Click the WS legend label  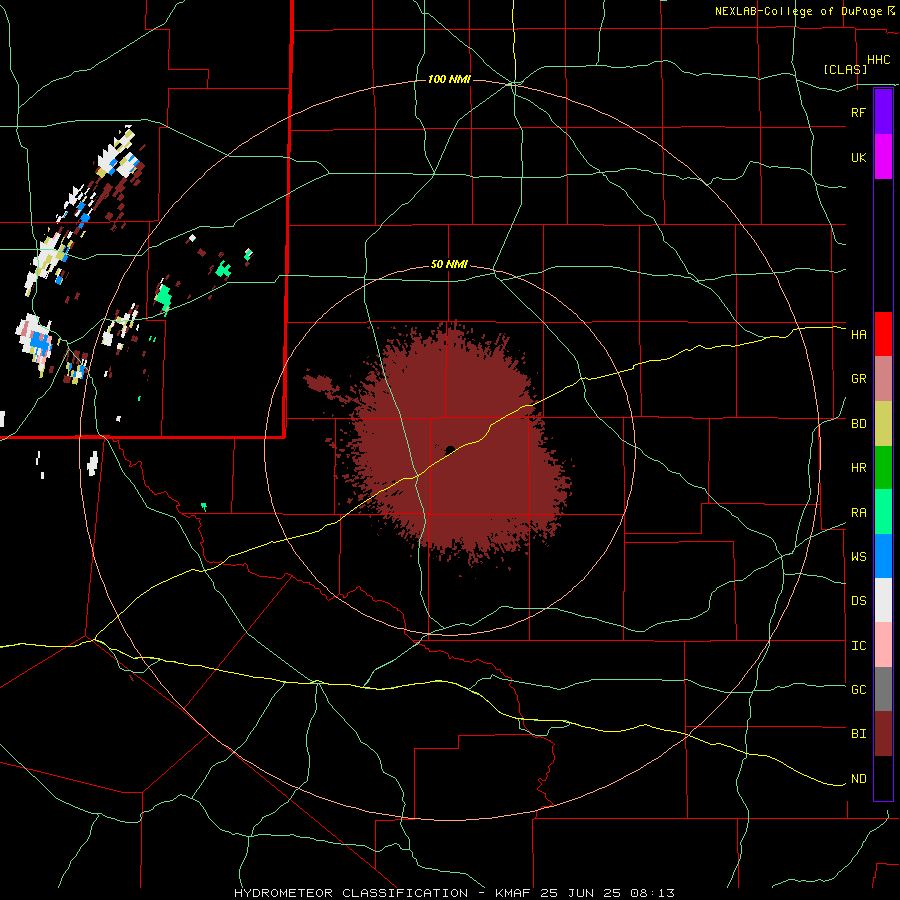tap(858, 557)
